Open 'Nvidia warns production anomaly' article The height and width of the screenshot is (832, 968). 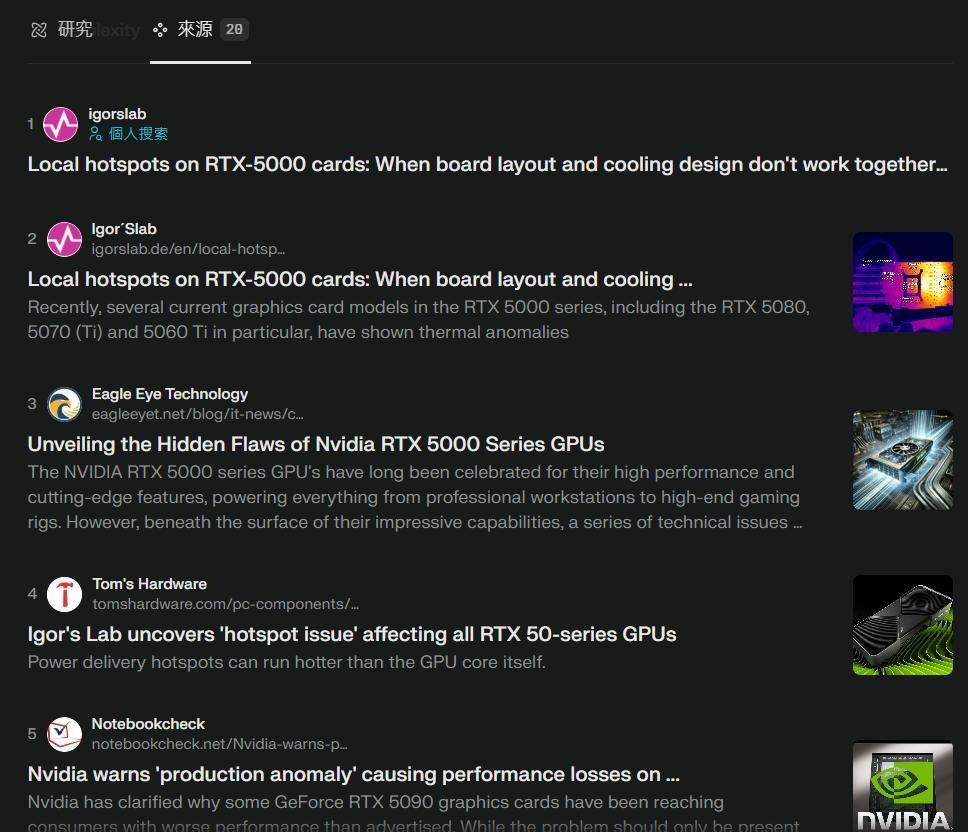tap(354, 774)
